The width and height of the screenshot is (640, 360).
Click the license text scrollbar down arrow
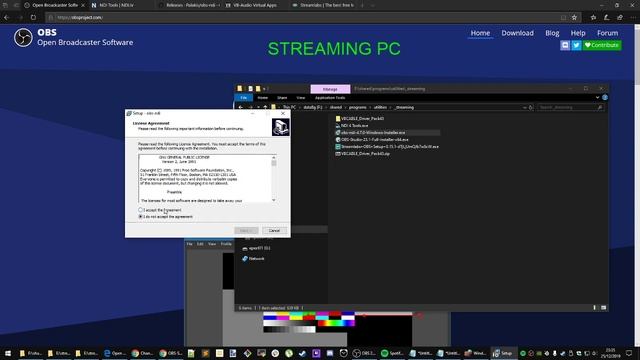(273, 200)
